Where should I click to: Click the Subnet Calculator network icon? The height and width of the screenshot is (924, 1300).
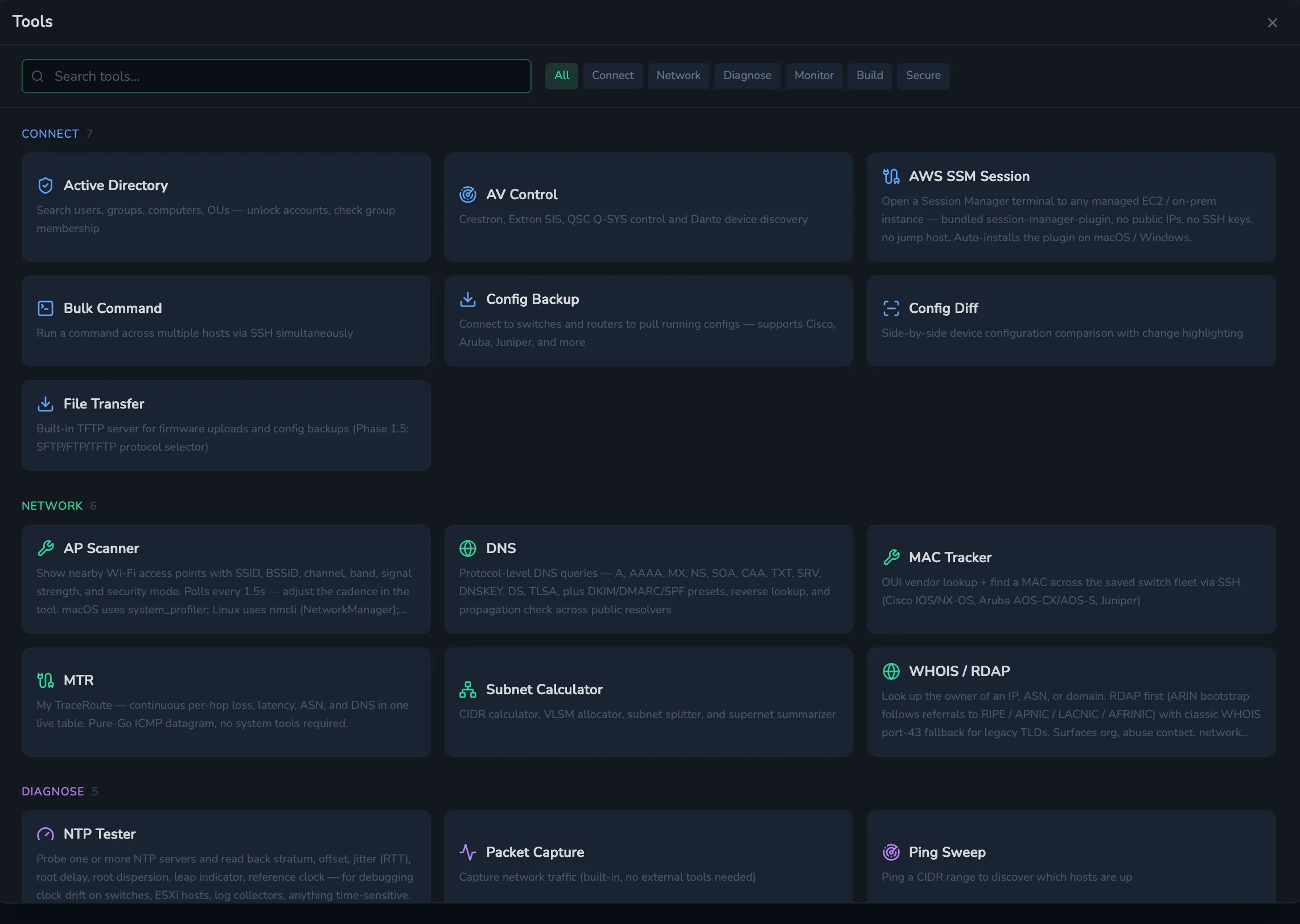(468, 690)
